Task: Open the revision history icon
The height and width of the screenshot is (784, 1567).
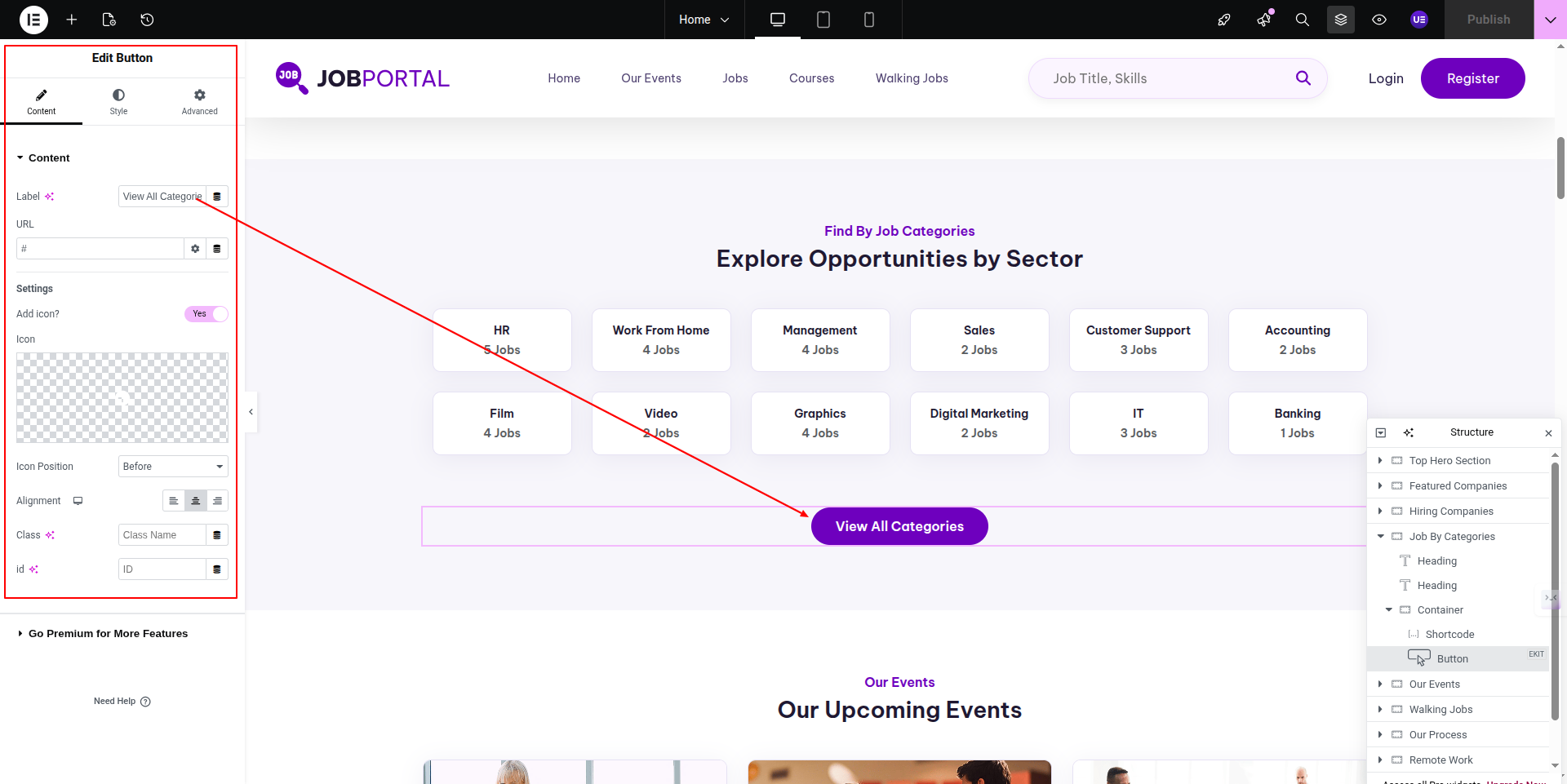Action: 147,20
